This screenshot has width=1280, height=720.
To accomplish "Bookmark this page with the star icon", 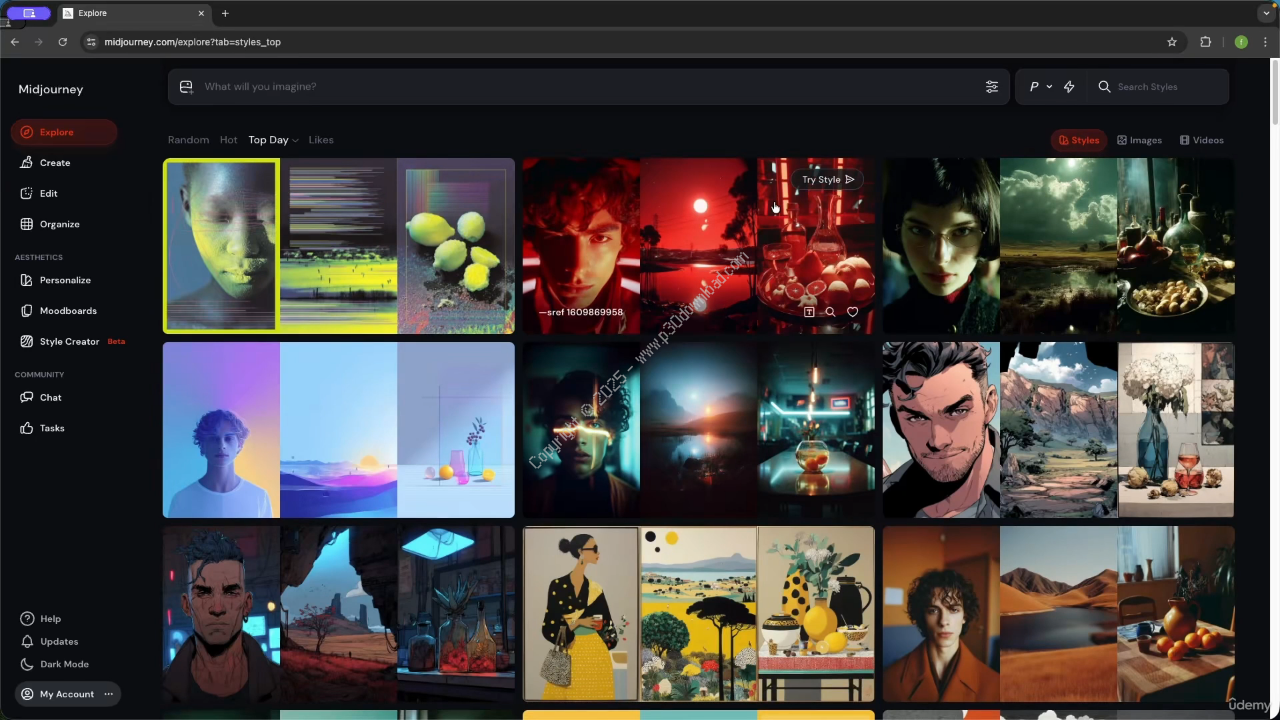I will tap(1172, 42).
